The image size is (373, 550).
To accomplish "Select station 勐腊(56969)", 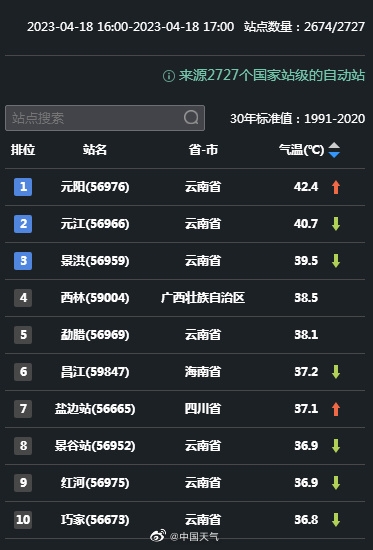I will (x=95, y=335).
